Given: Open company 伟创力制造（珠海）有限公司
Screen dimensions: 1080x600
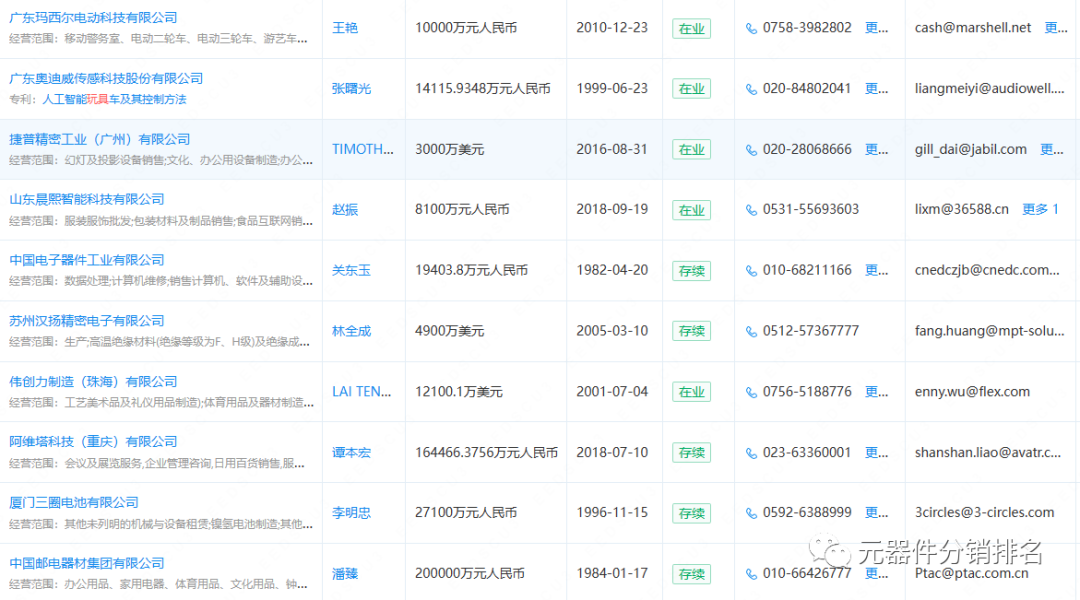Looking at the screenshot, I should point(93,381).
